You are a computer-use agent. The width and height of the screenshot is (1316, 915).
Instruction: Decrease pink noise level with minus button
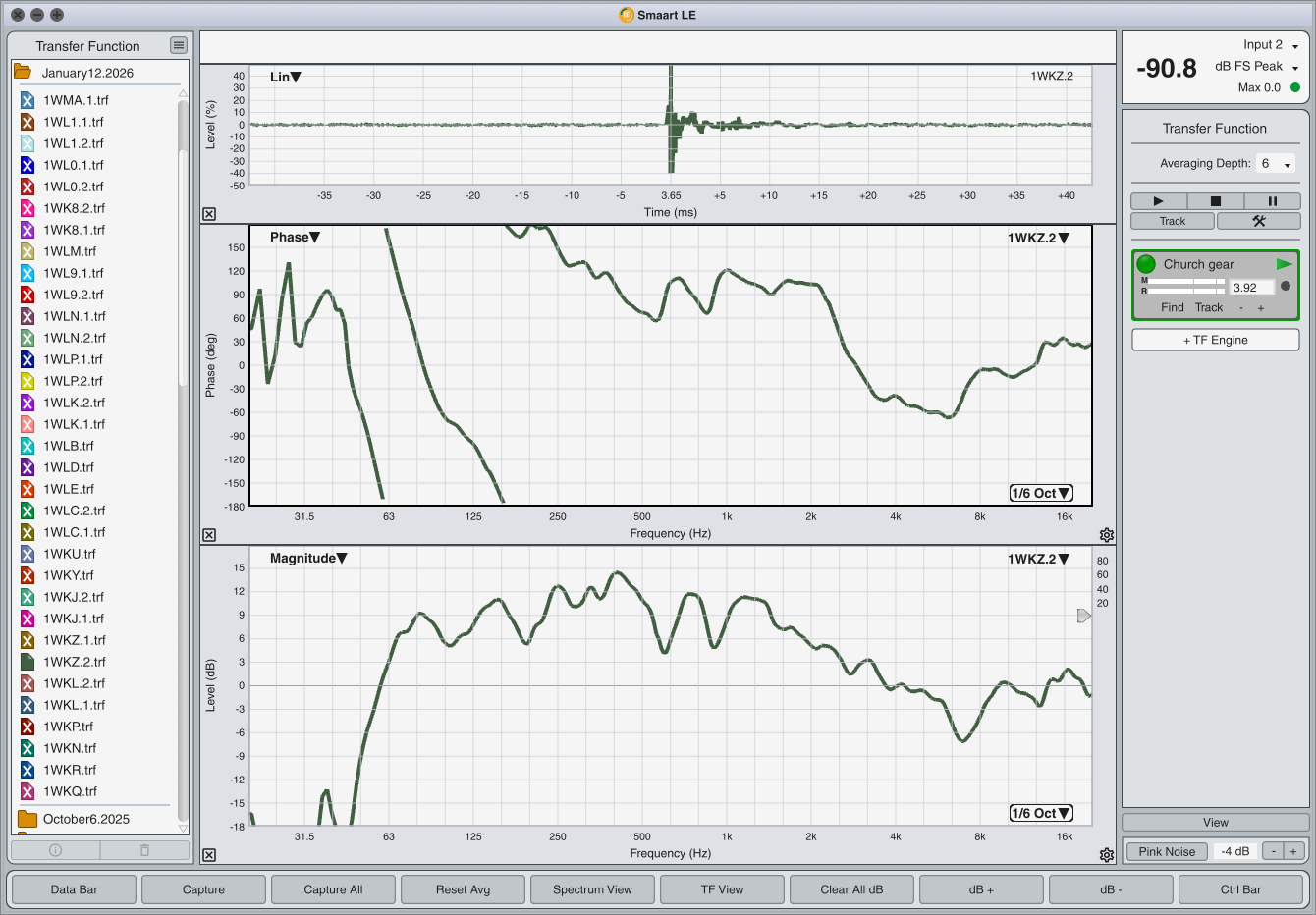(1273, 851)
